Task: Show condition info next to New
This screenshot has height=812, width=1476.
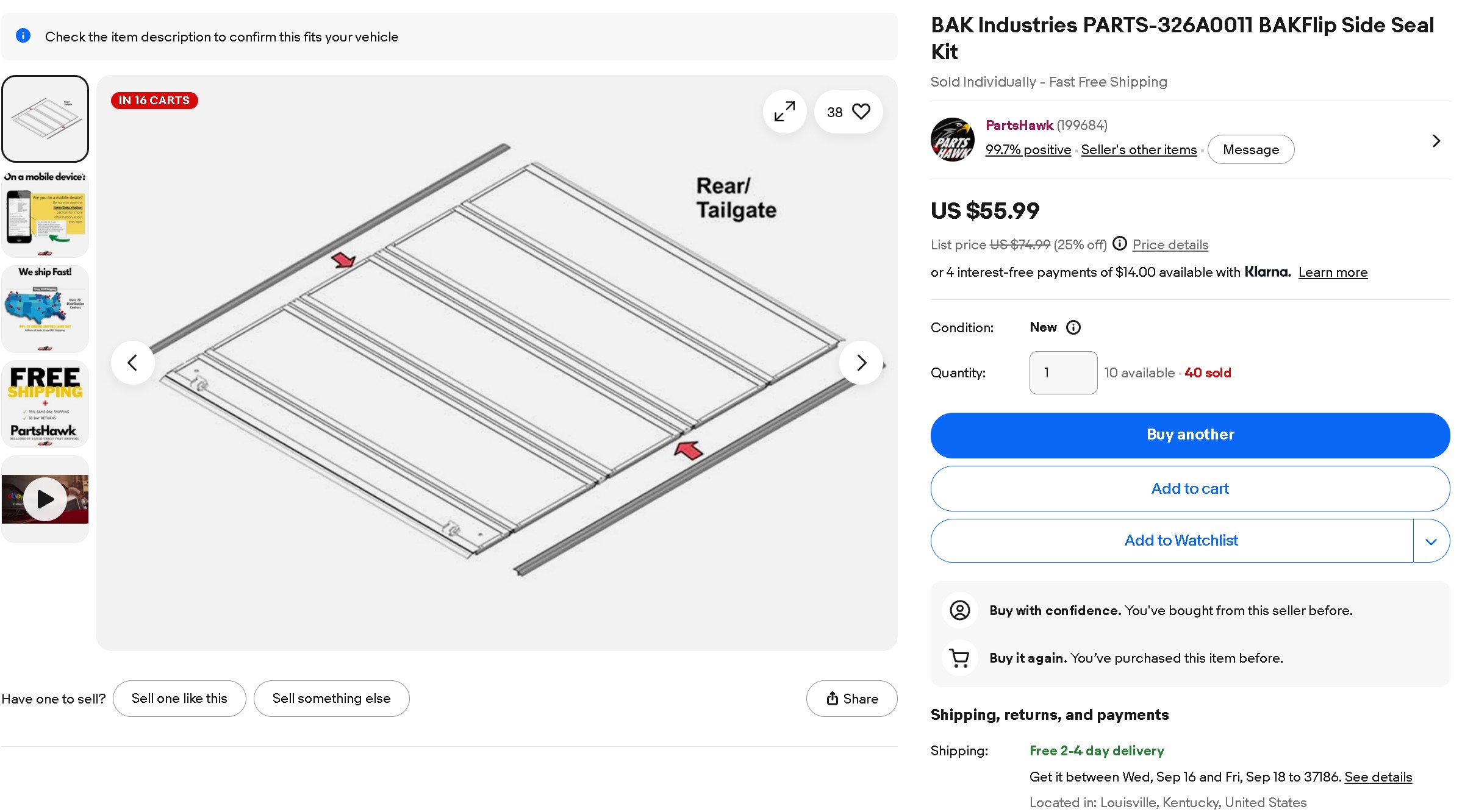Action: click(1073, 327)
